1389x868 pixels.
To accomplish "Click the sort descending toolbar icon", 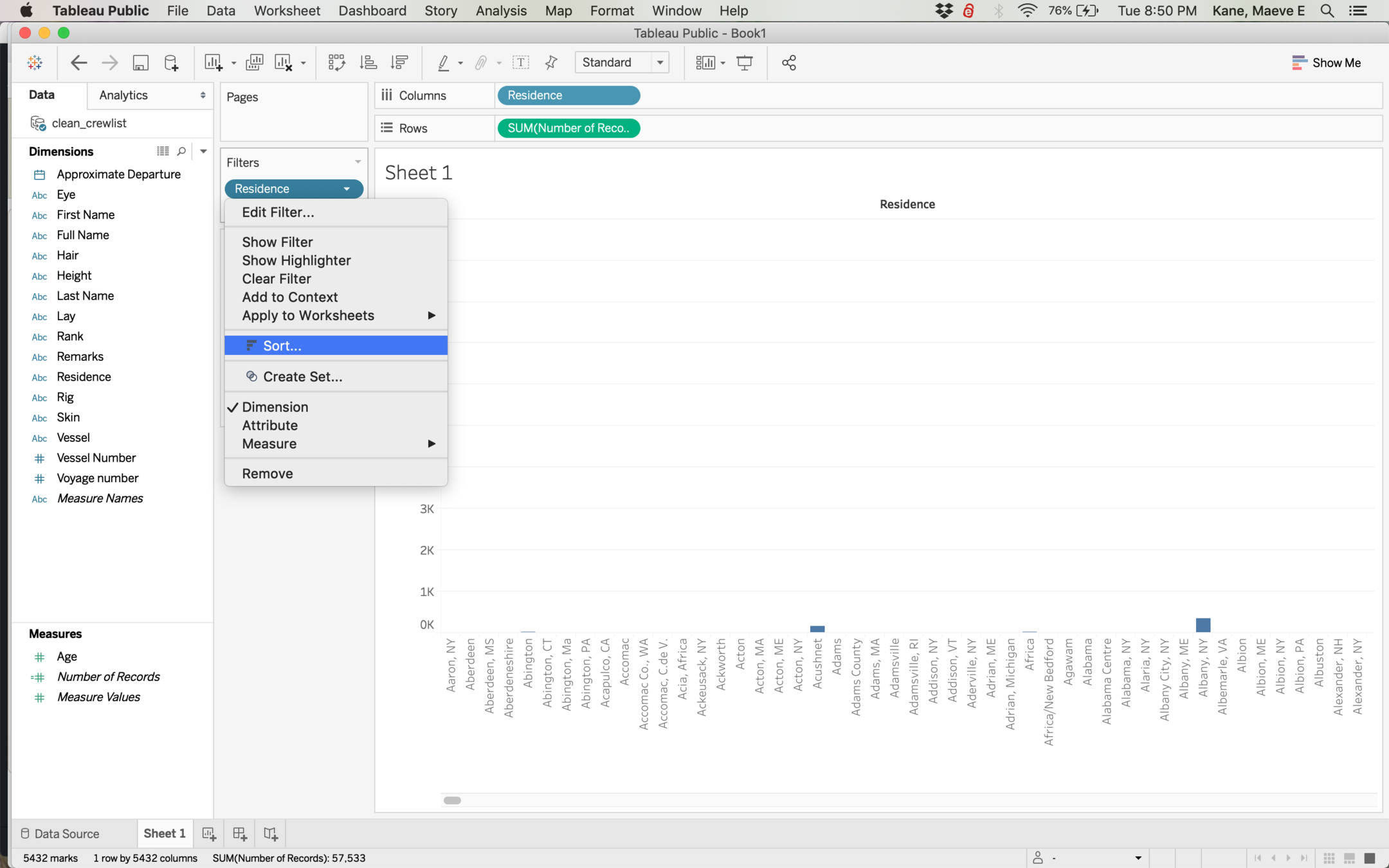I will click(399, 62).
